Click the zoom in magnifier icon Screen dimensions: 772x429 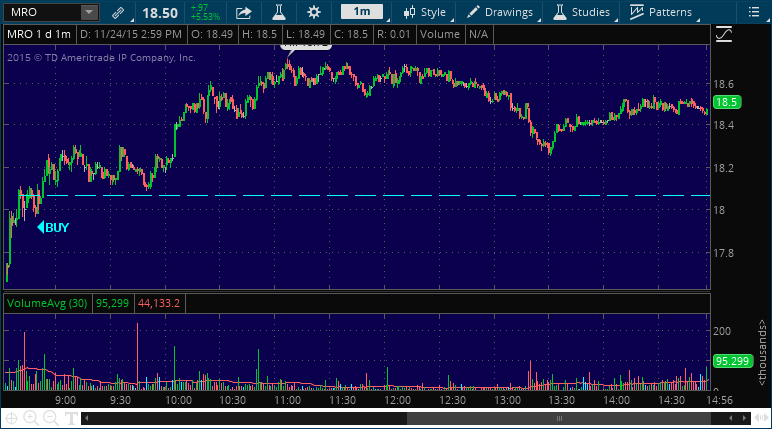pos(31,419)
